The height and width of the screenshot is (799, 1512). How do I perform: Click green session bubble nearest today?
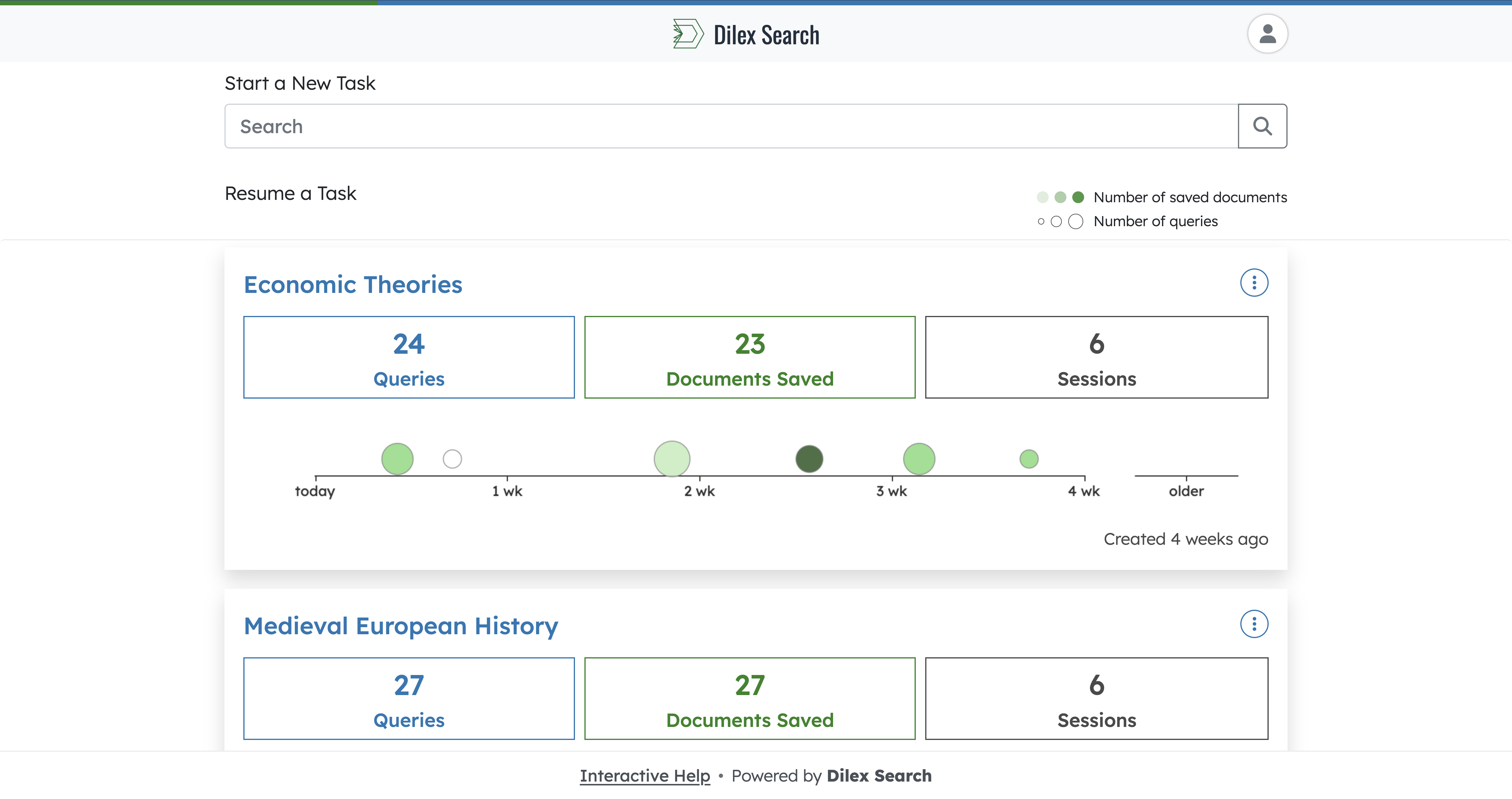(x=397, y=459)
